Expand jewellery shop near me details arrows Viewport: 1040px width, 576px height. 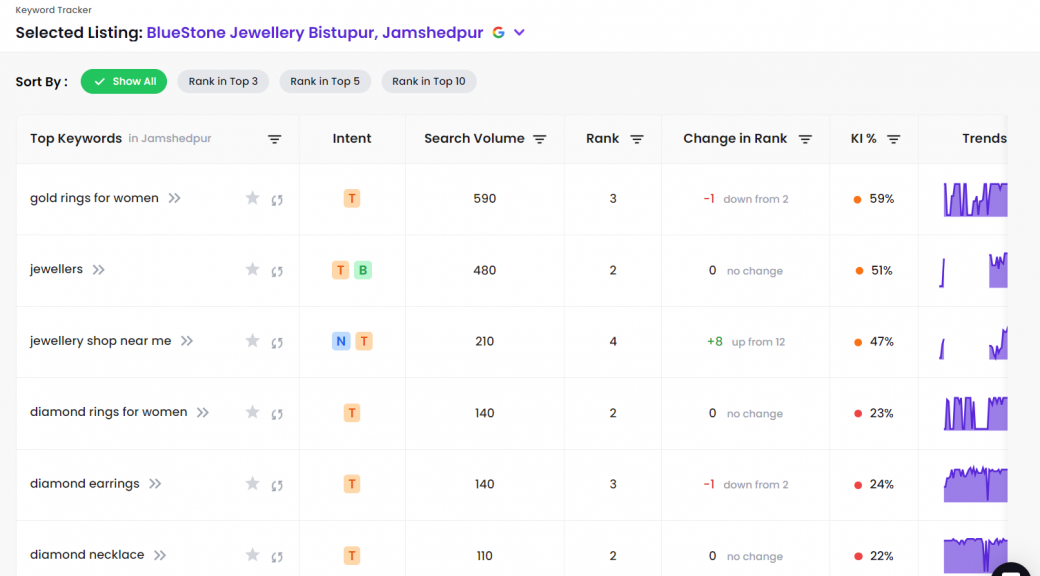pyautogui.click(x=187, y=341)
